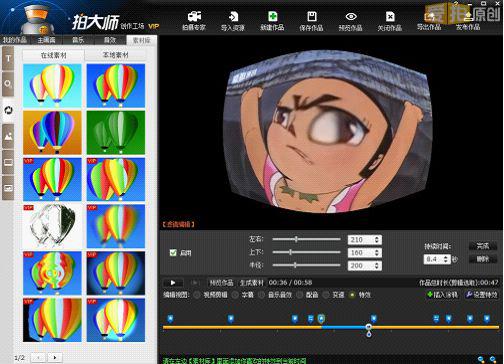Go to previous thumbnail page arrow
The height and width of the screenshot is (364, 504).
pos(38,358)
